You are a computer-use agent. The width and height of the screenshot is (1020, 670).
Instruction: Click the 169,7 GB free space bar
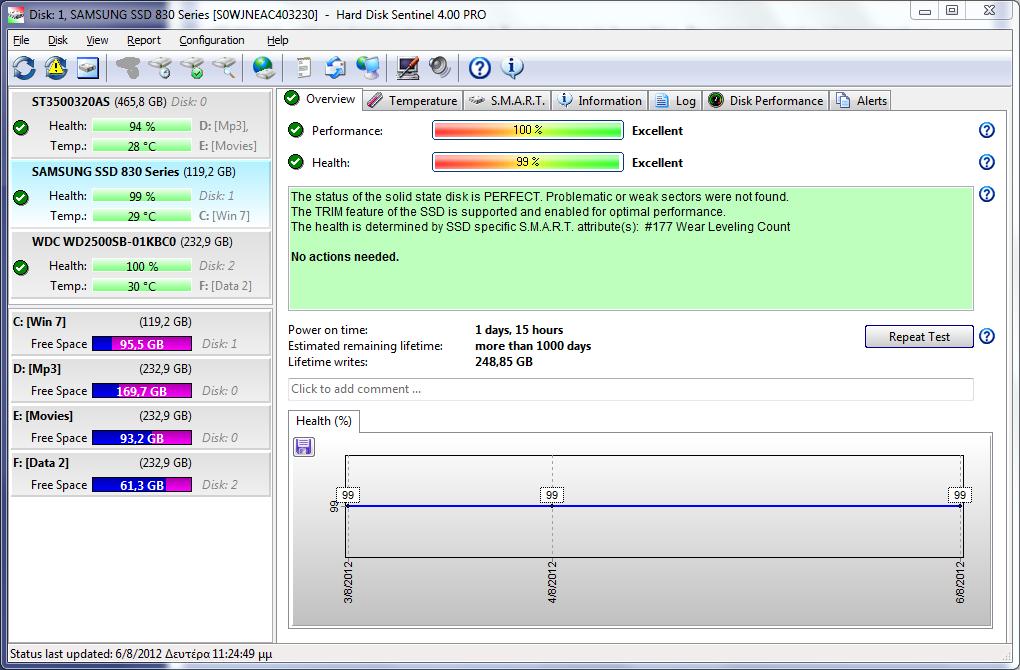click(x=142, y=391)
